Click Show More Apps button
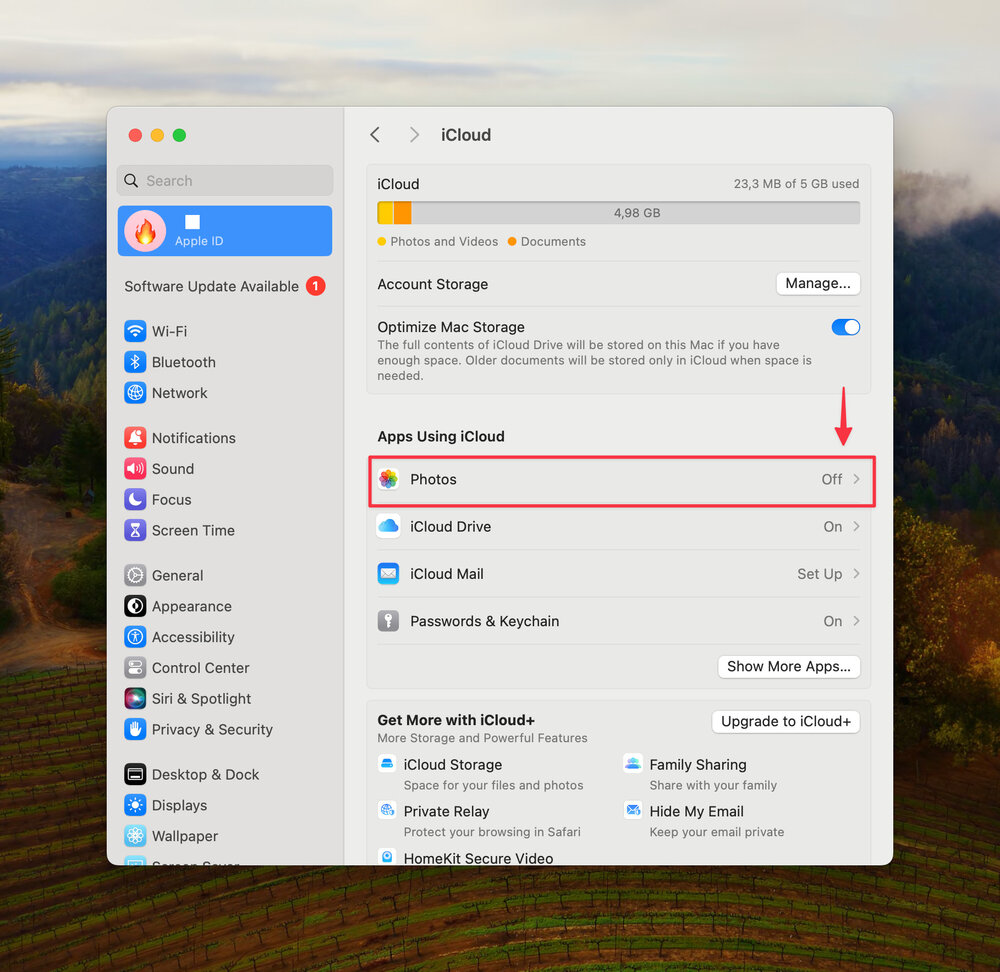Screen dimensions: 1000x972 click(x=788, y=666)
